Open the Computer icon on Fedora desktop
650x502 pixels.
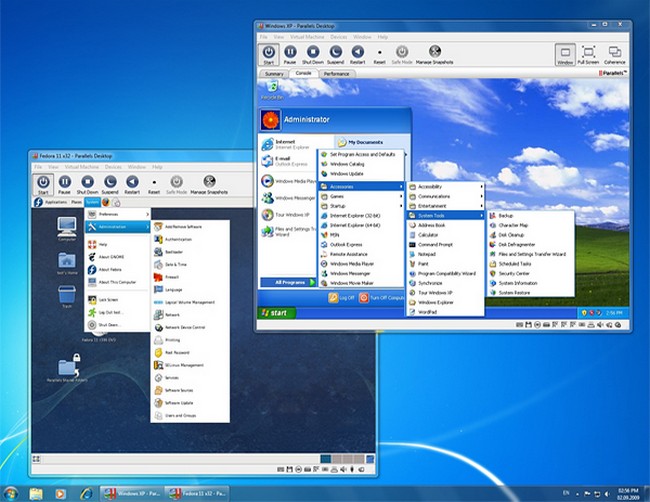[x=67, y=227]
